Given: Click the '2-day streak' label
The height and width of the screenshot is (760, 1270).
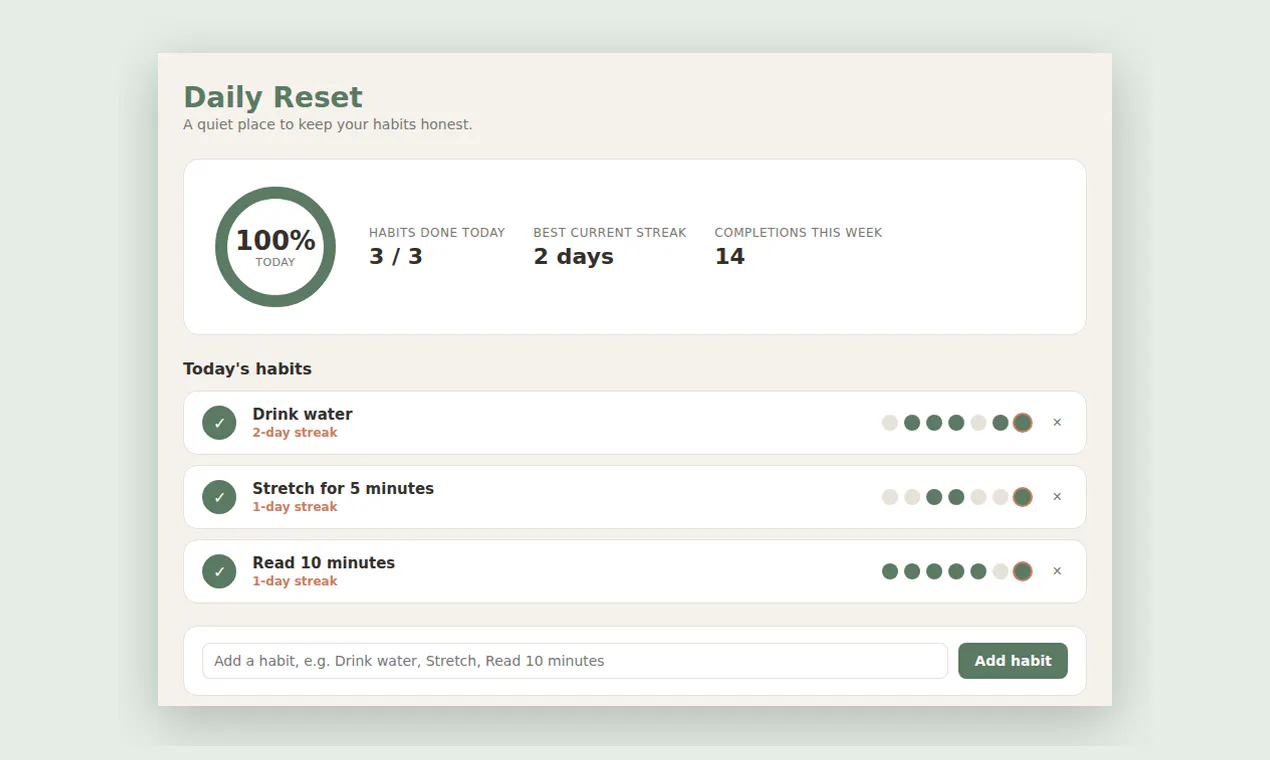Looking at the screenshot, I should click(295, 433).
